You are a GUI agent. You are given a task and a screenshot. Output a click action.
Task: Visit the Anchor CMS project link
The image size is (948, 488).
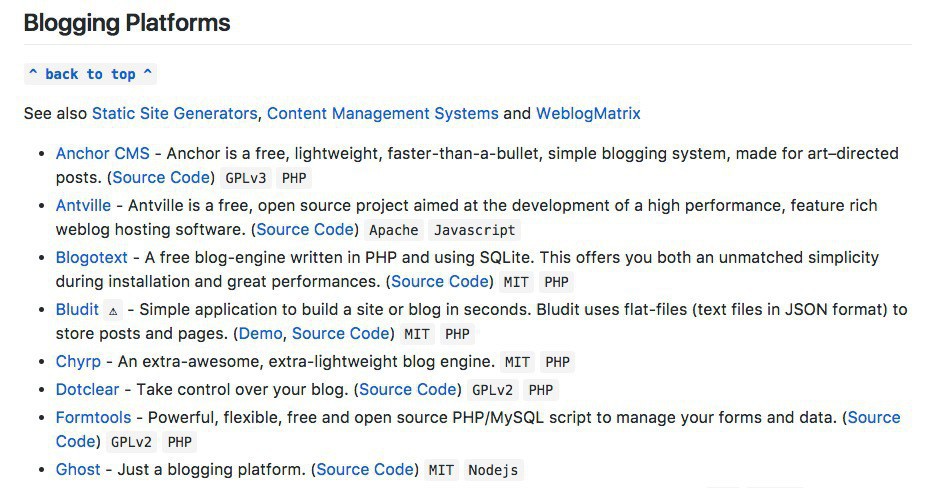click(102, 153)
